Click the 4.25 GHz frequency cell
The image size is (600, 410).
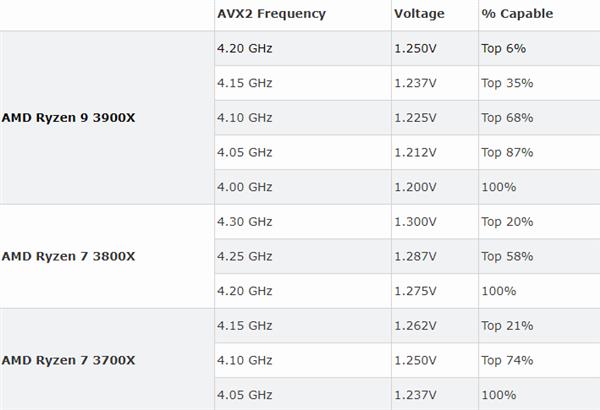[244, 256]
